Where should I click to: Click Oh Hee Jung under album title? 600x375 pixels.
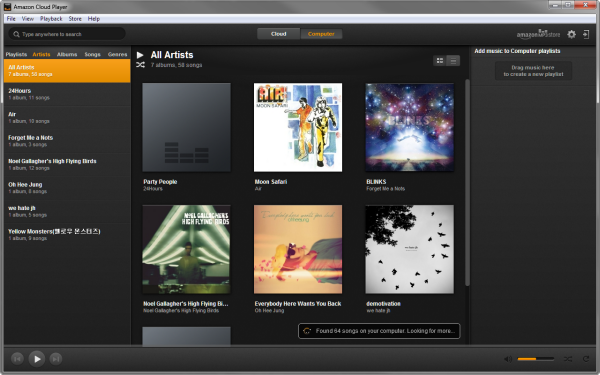pyautogui.click(x=269, y=311)
